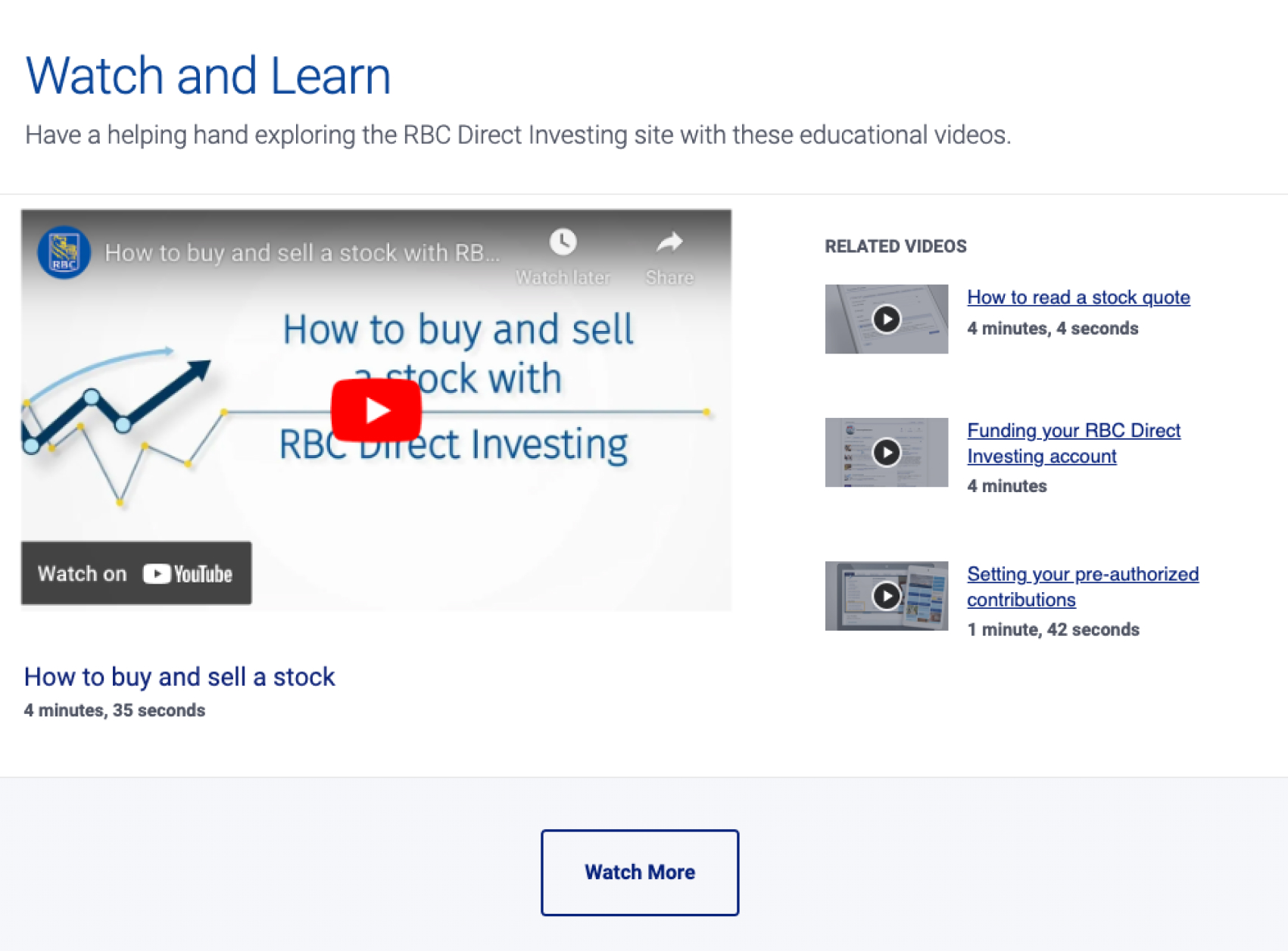Click the How to buy and sell a stock title
Screen dimensions: 1288x951
179,677
